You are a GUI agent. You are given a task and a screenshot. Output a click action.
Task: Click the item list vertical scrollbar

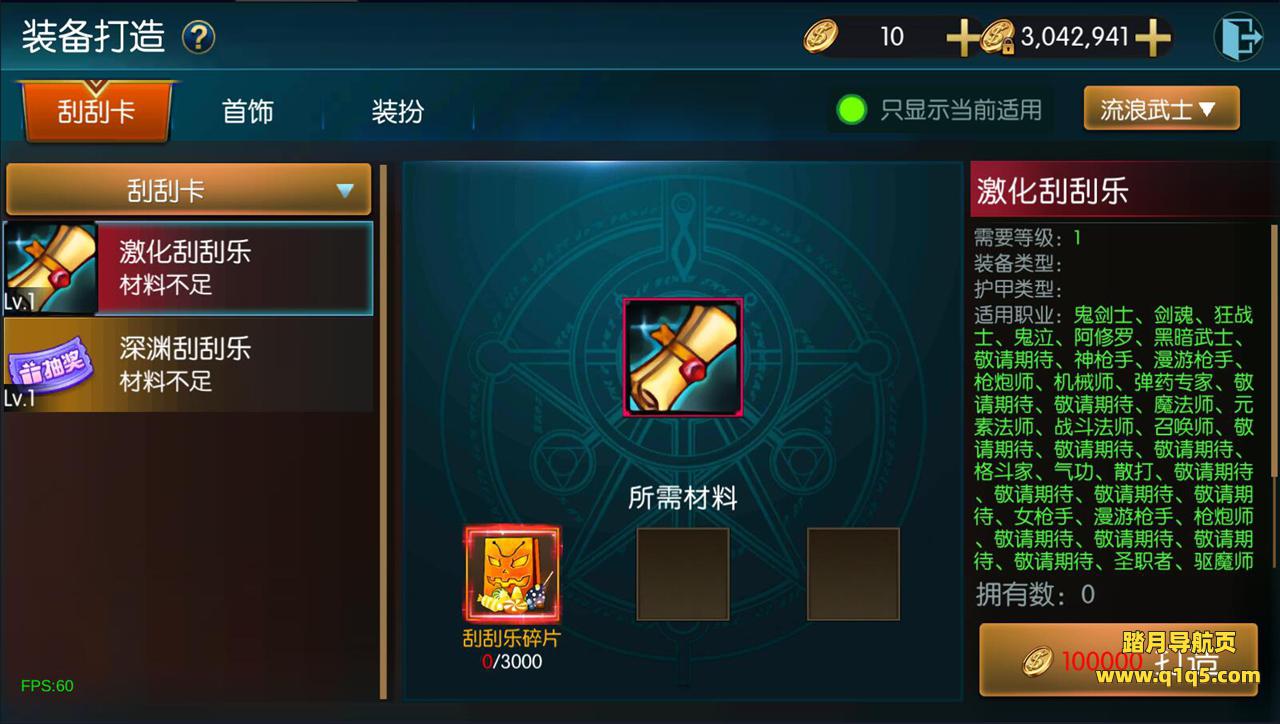point(383,432)
